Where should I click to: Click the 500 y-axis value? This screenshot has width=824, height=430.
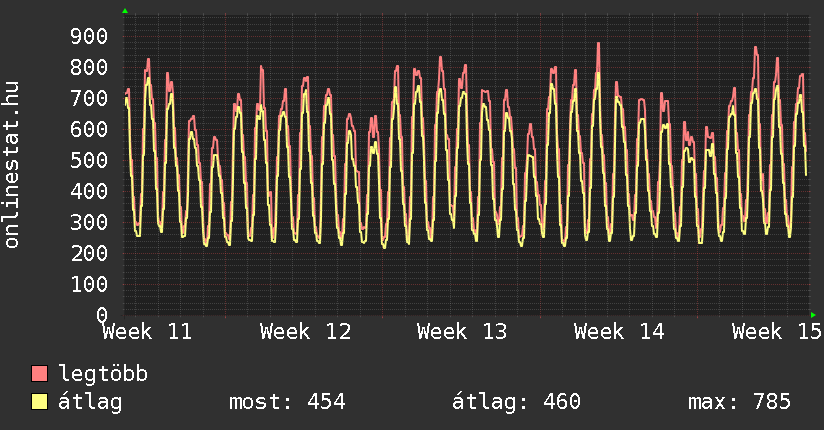90,161
